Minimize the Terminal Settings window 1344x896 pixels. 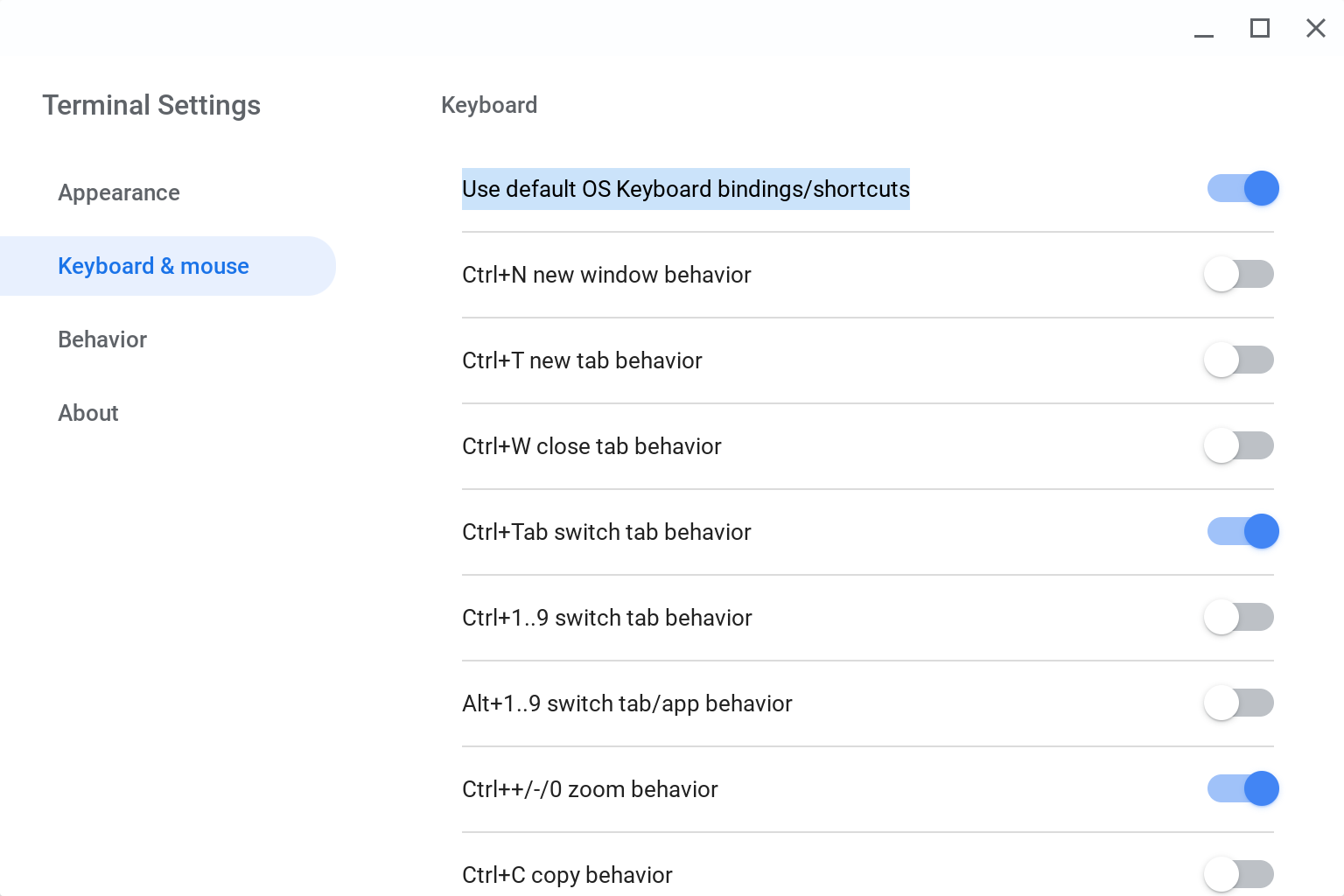coord(1204,30)
